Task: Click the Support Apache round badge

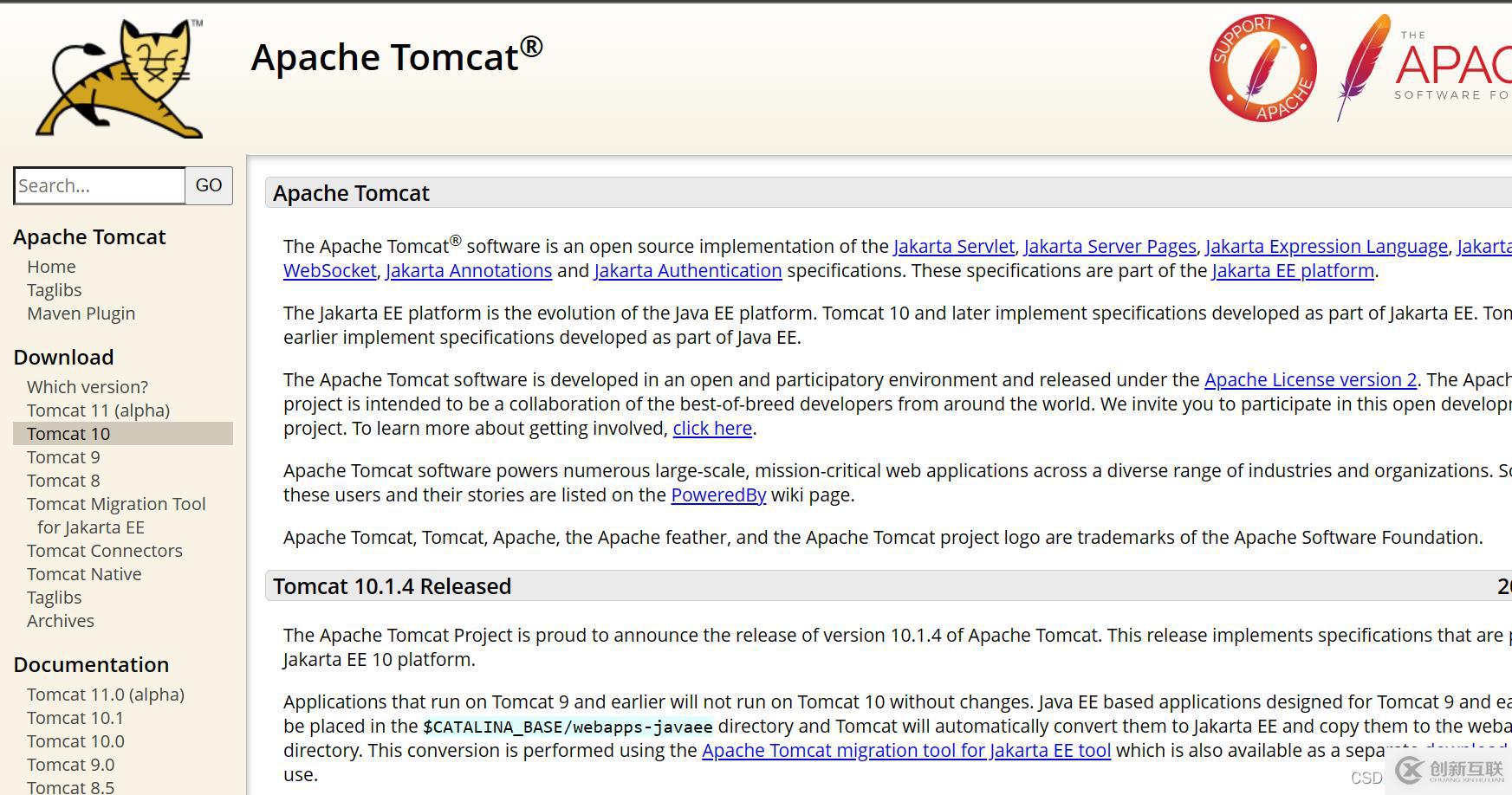Action: [x=1262, y=68]
